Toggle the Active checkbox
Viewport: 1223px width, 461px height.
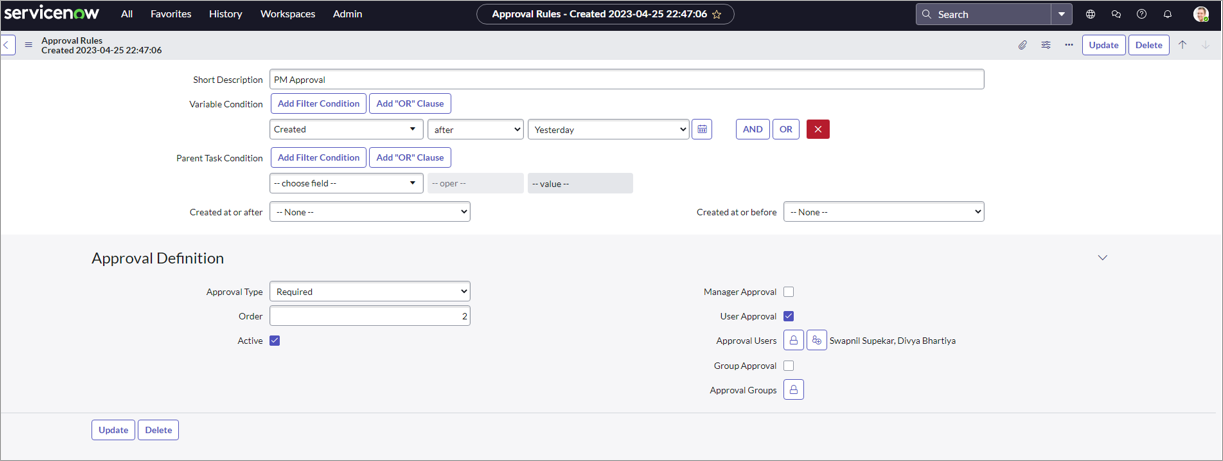(x=275, y=341)
